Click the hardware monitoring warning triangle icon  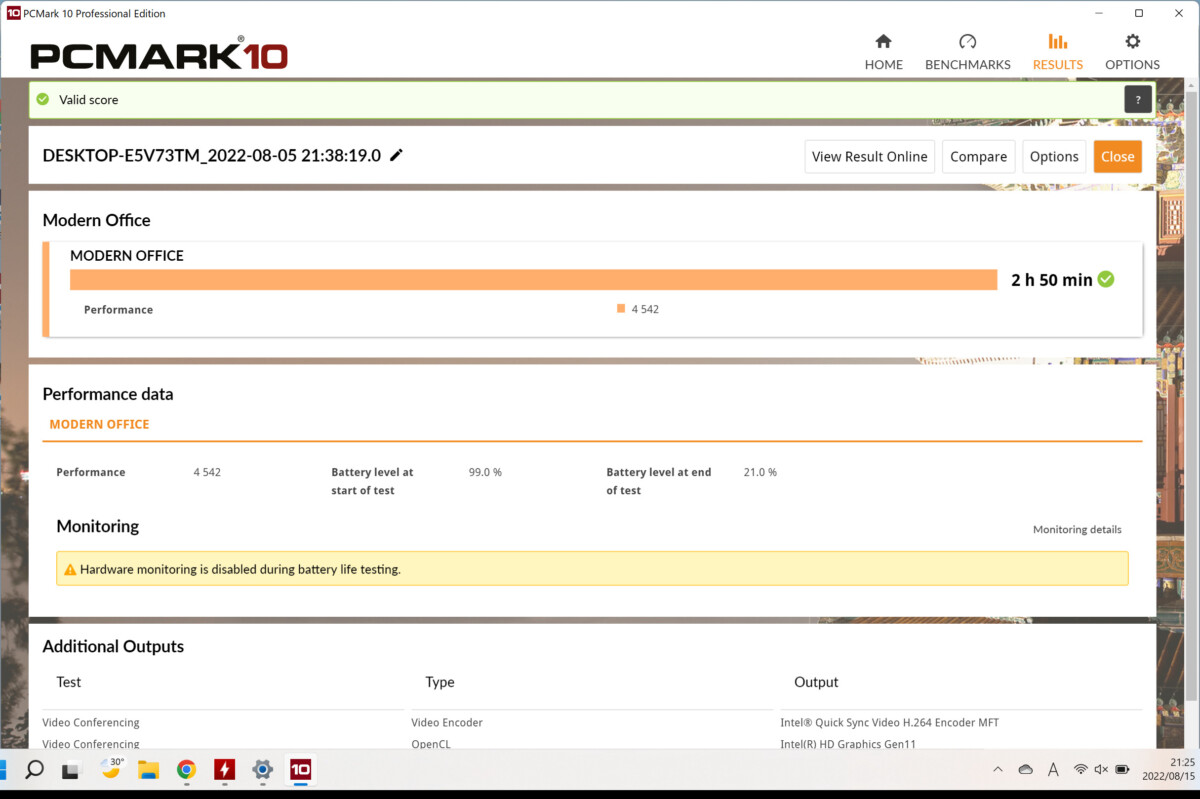tap(70, 569)
